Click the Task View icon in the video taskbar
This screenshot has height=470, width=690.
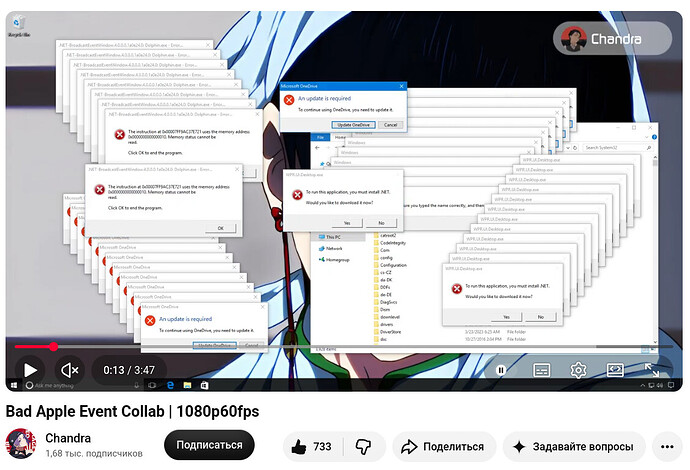tap(152, 385)
